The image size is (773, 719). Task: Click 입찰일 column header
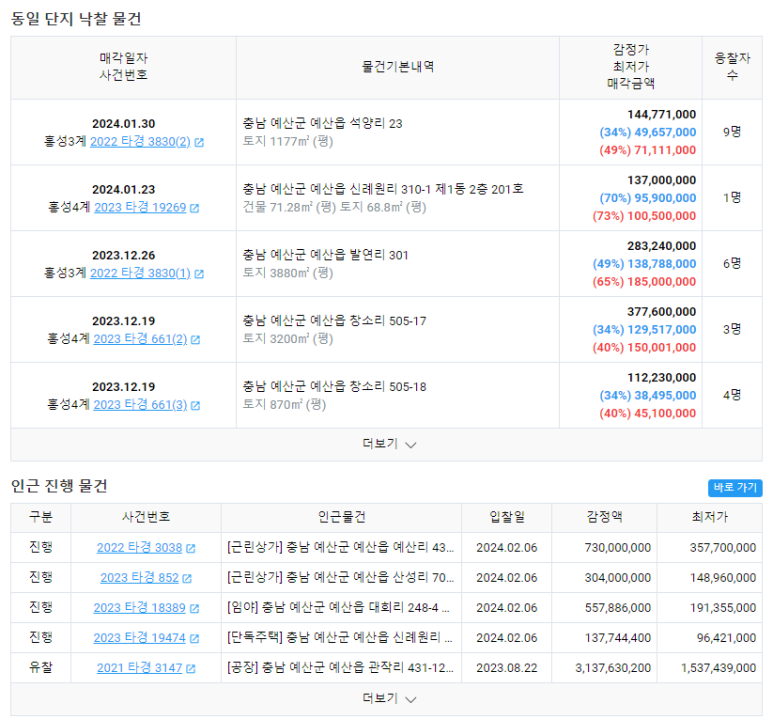(x=507, y=517)
